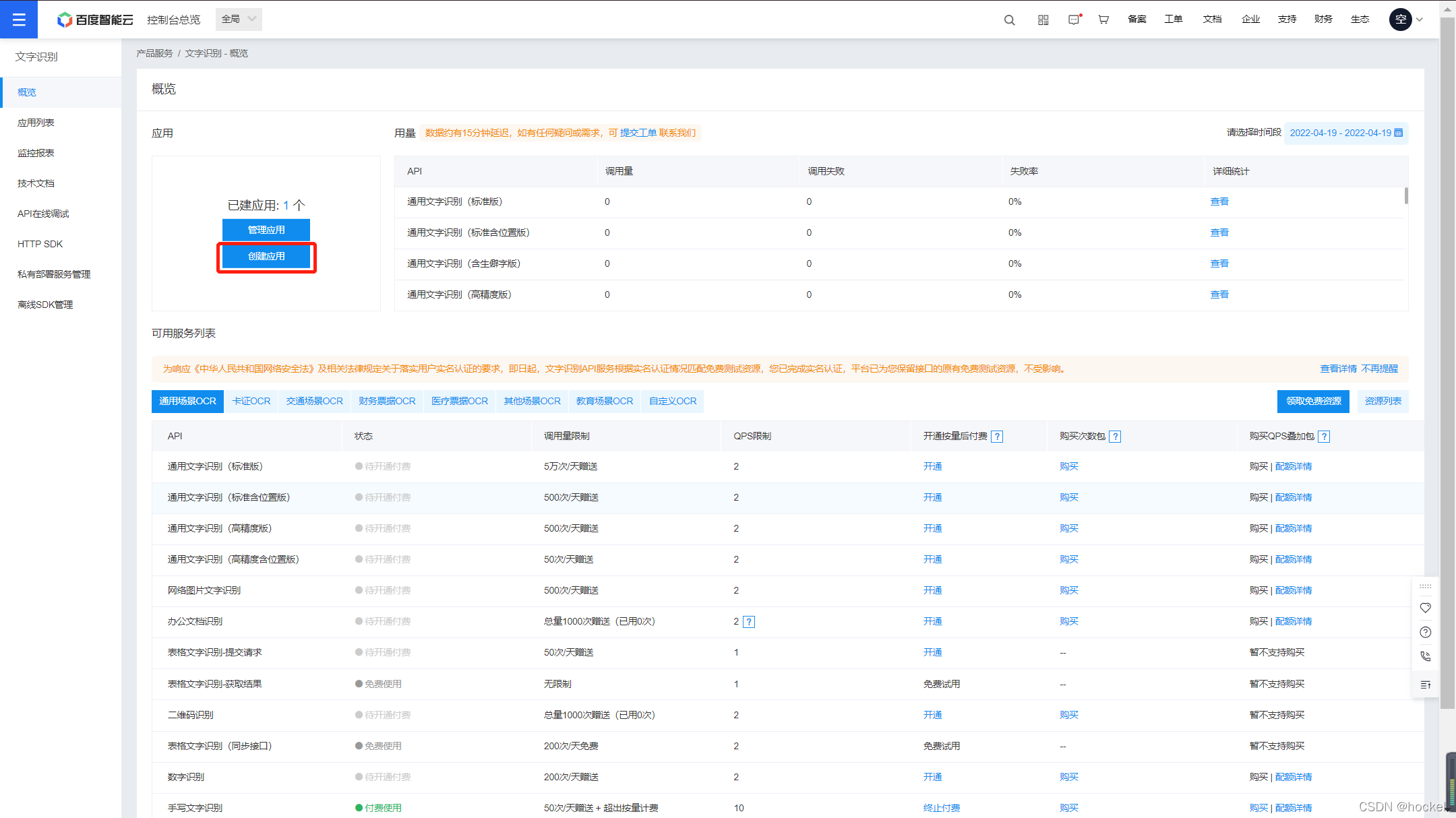Open the message notifications icon
The width and height of the screenshot is (1456, 818).
[1074, 20]
